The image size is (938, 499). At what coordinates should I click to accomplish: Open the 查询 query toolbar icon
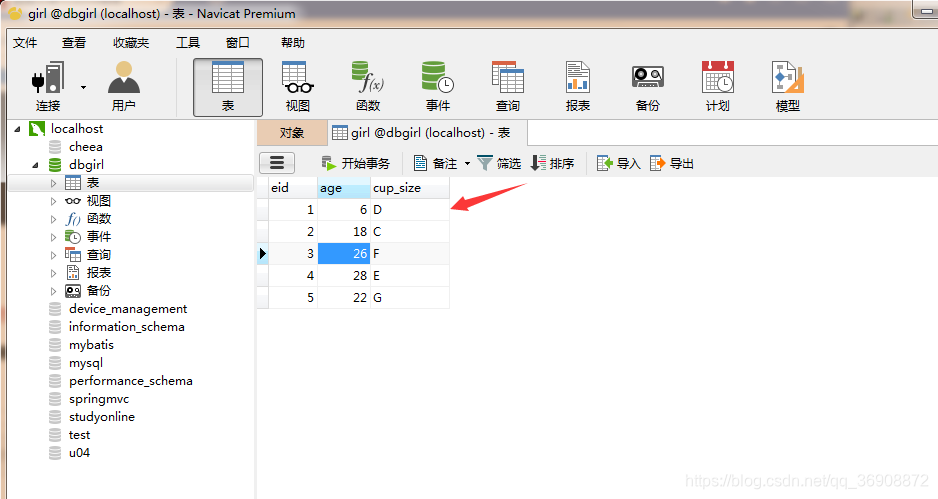(x=508, y=87)
